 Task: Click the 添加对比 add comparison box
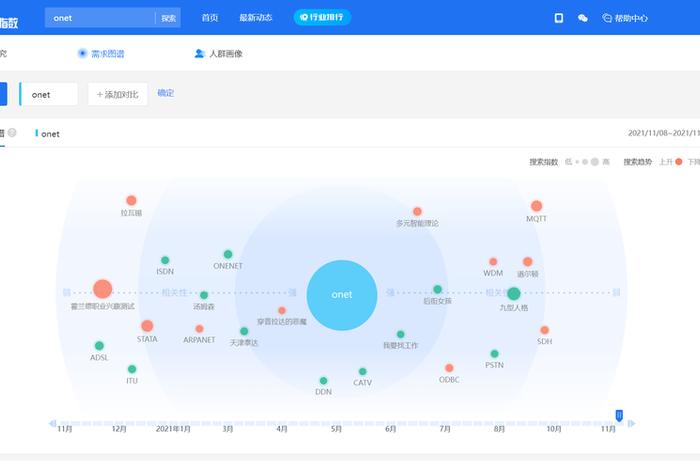[118, 94]
